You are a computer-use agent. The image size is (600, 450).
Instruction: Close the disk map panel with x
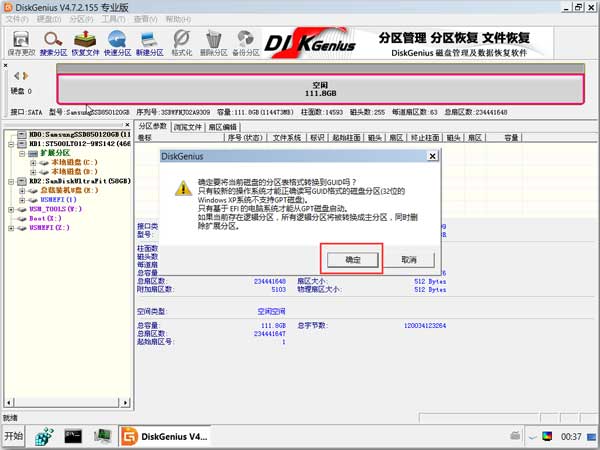tap(5, 65)
